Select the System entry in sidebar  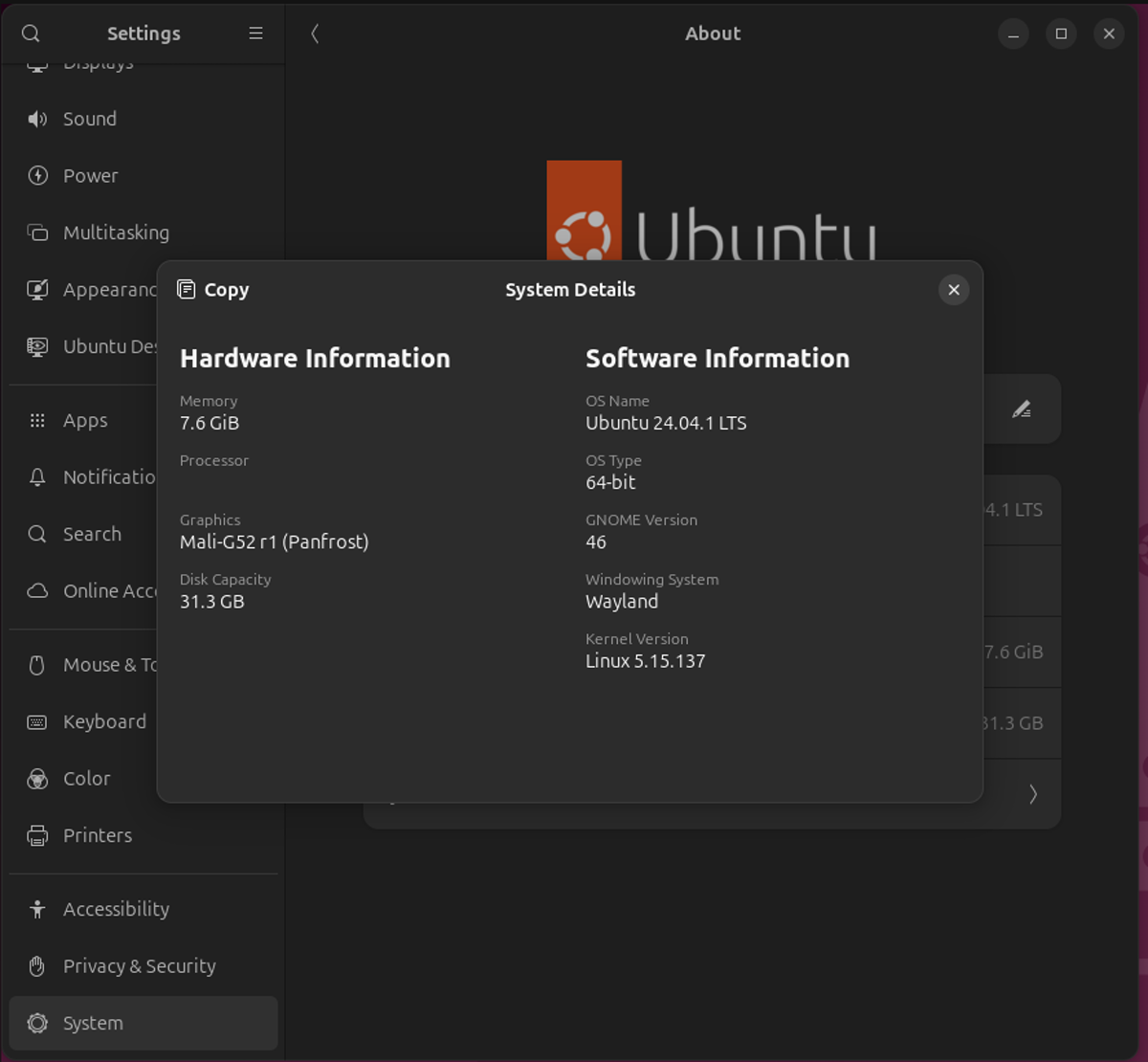coord(143,1024)
